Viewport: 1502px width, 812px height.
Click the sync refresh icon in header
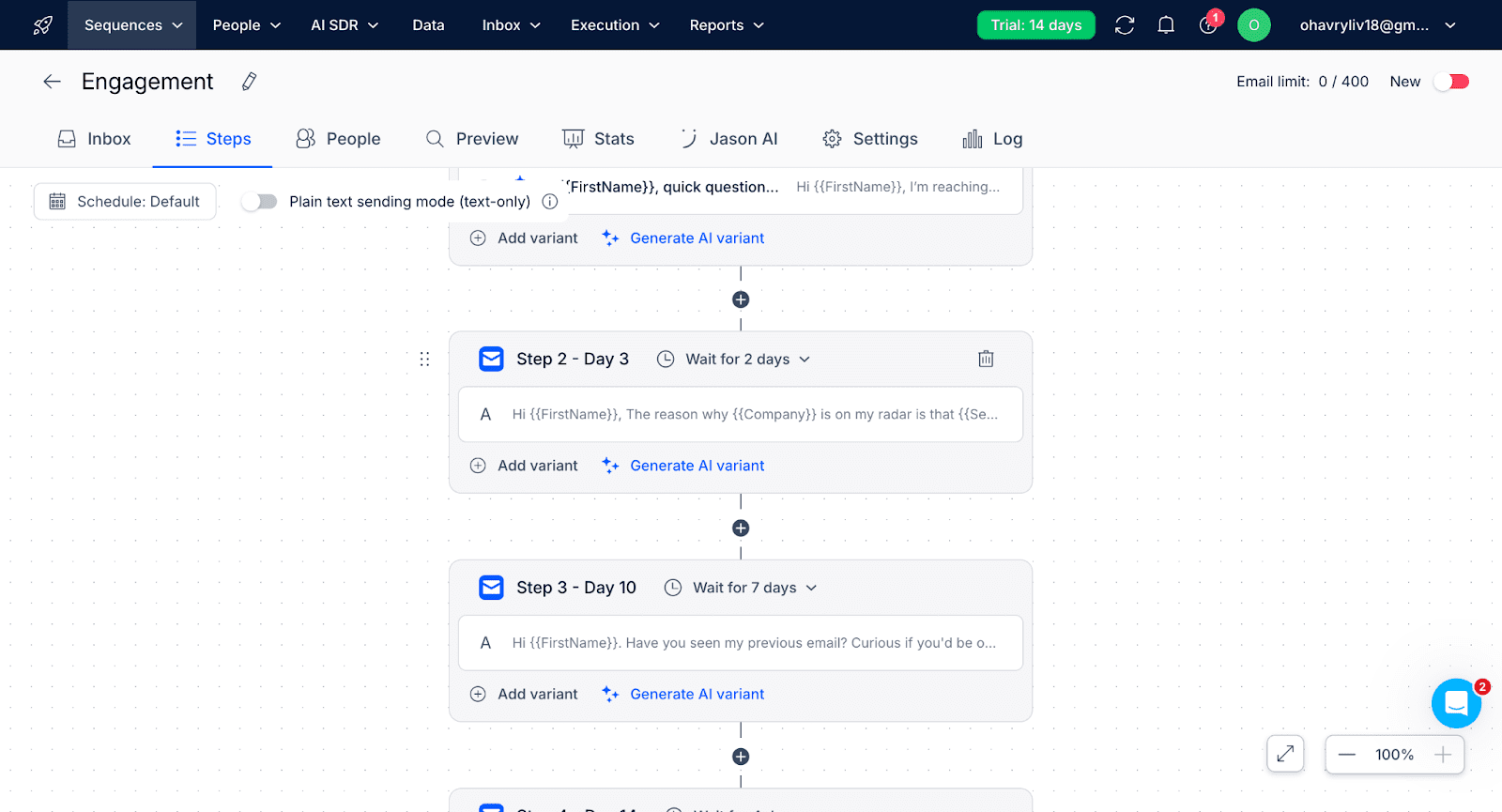[x=1124, y=25]
